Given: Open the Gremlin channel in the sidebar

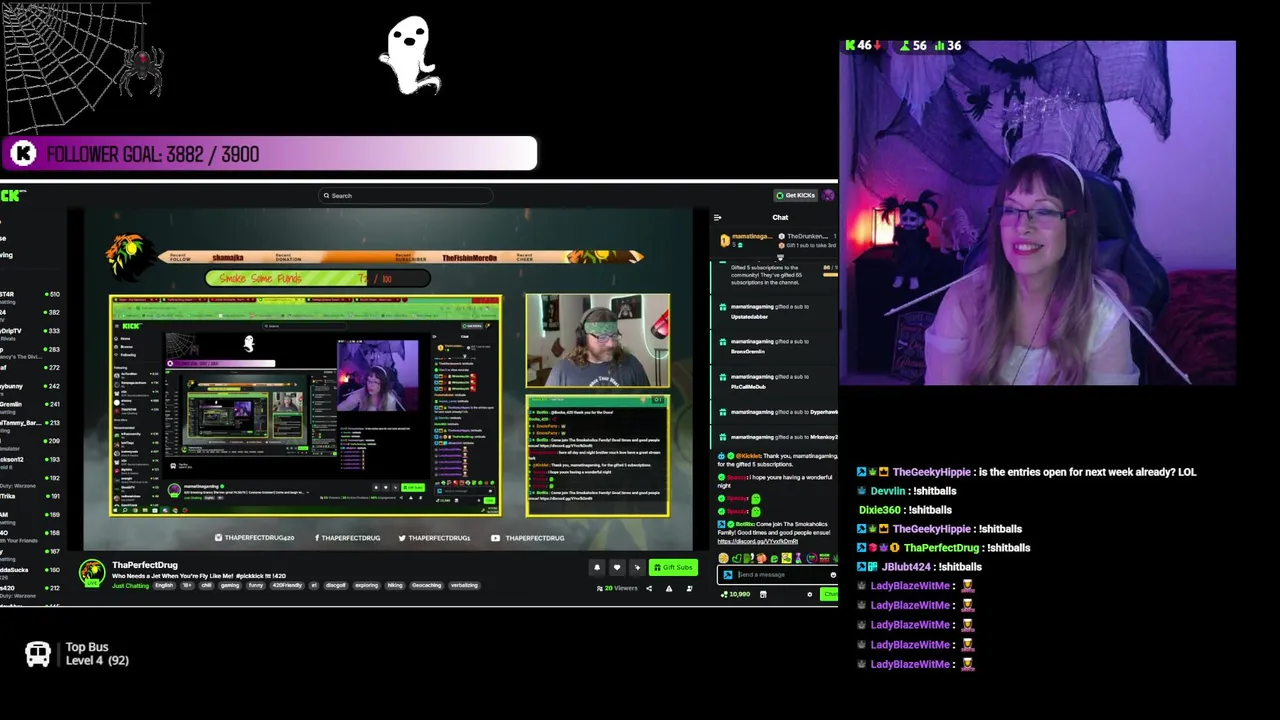Looking at the screenshot, I should [30, 405].
